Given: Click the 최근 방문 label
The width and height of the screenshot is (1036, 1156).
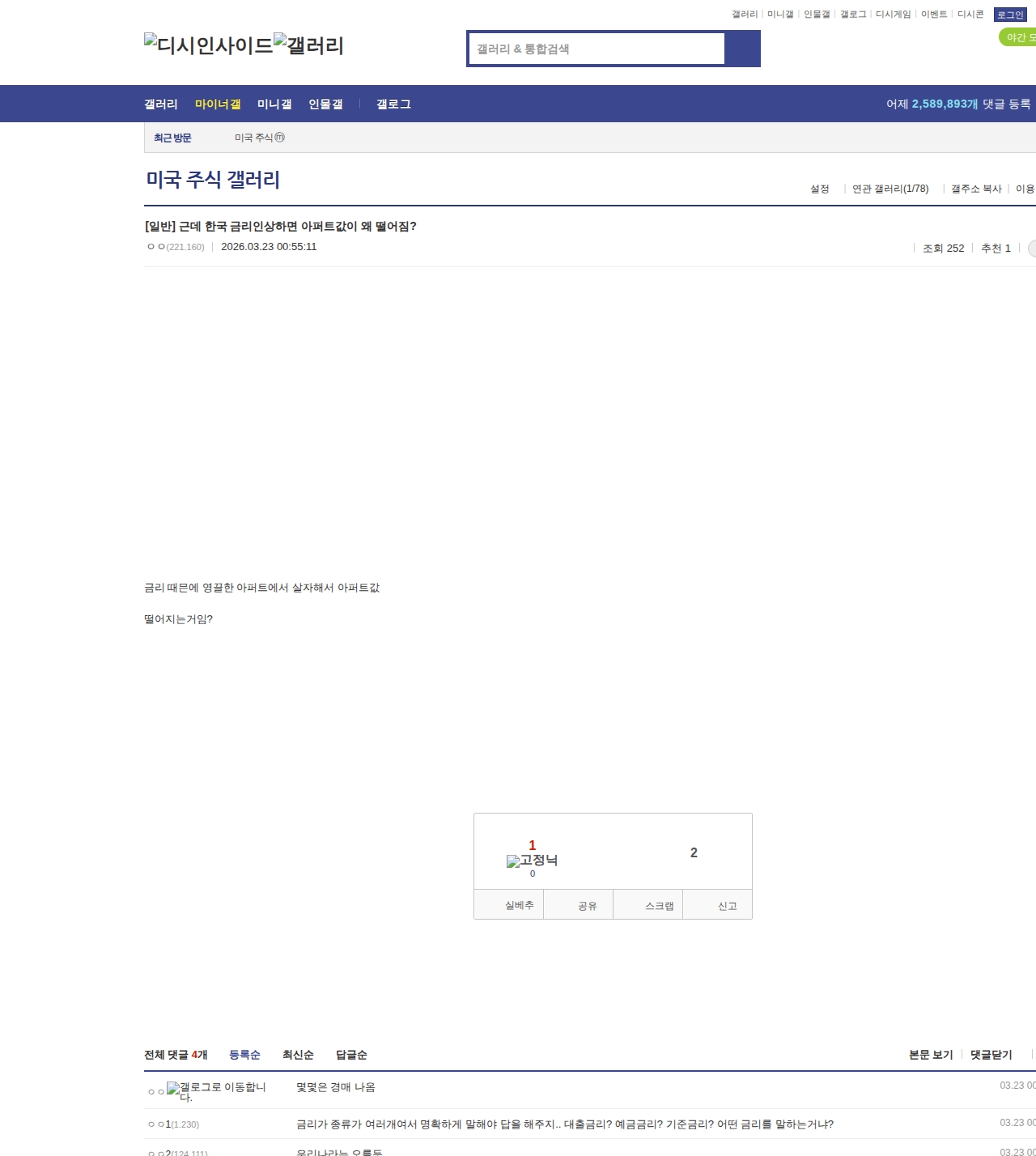Looking at the screenshot, I should [x=172, y=138].
